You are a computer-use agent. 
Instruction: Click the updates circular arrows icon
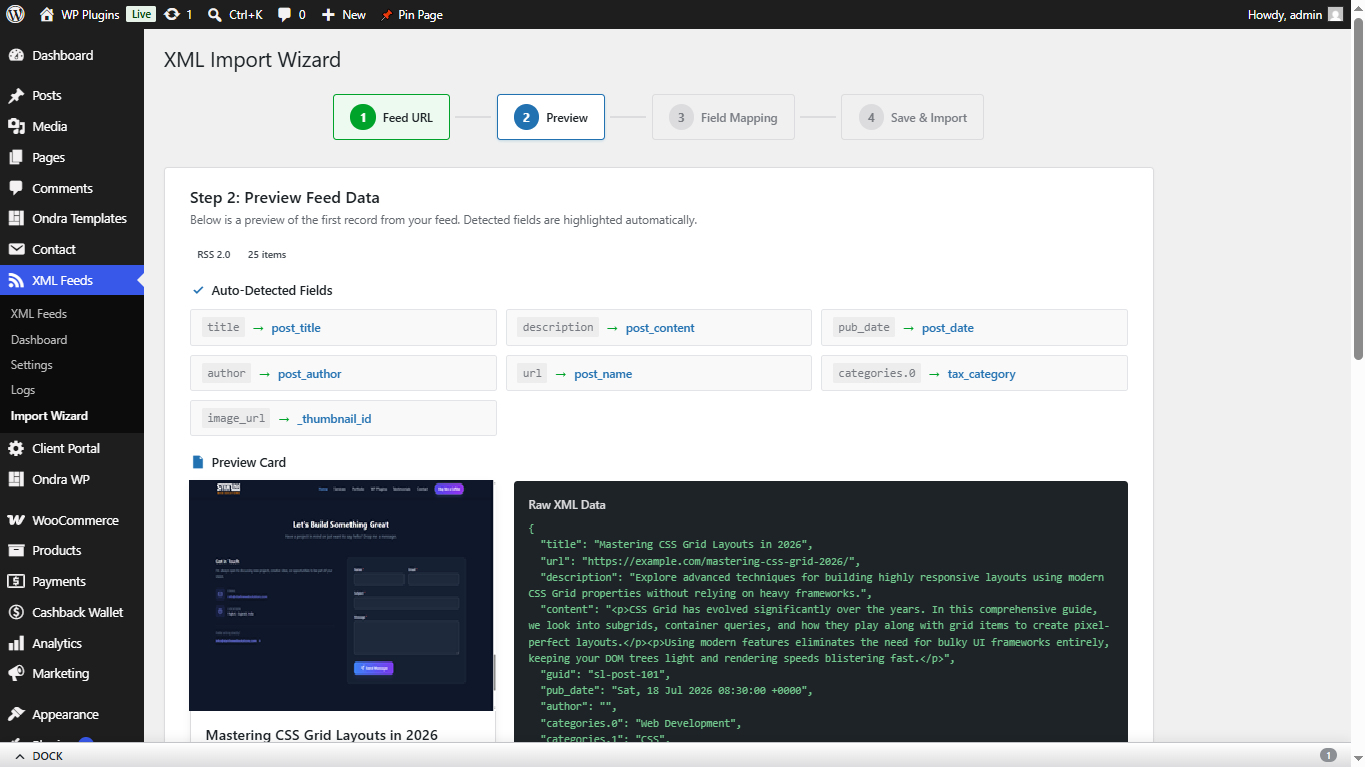click(172, 14)
